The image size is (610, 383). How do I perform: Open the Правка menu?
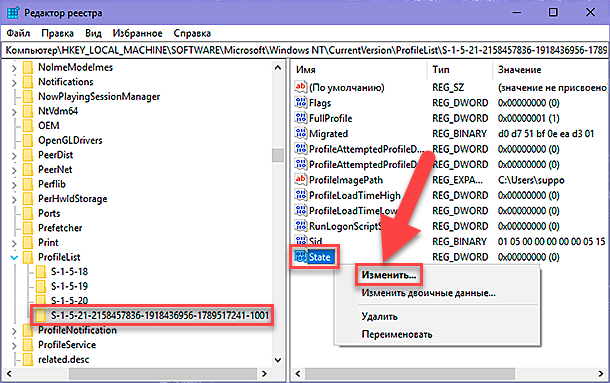pos(58,33)
